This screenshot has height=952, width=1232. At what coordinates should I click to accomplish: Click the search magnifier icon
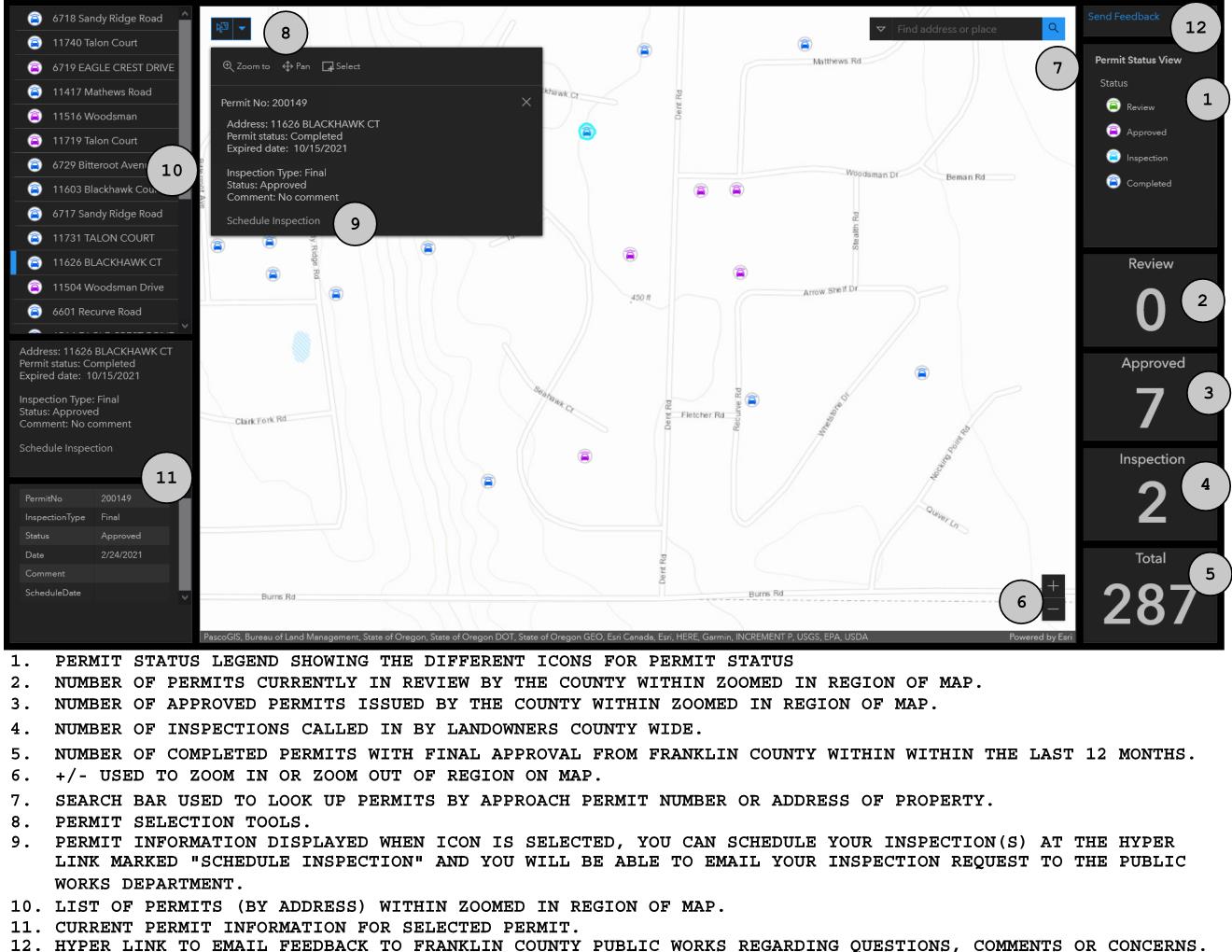point(1055,29)
